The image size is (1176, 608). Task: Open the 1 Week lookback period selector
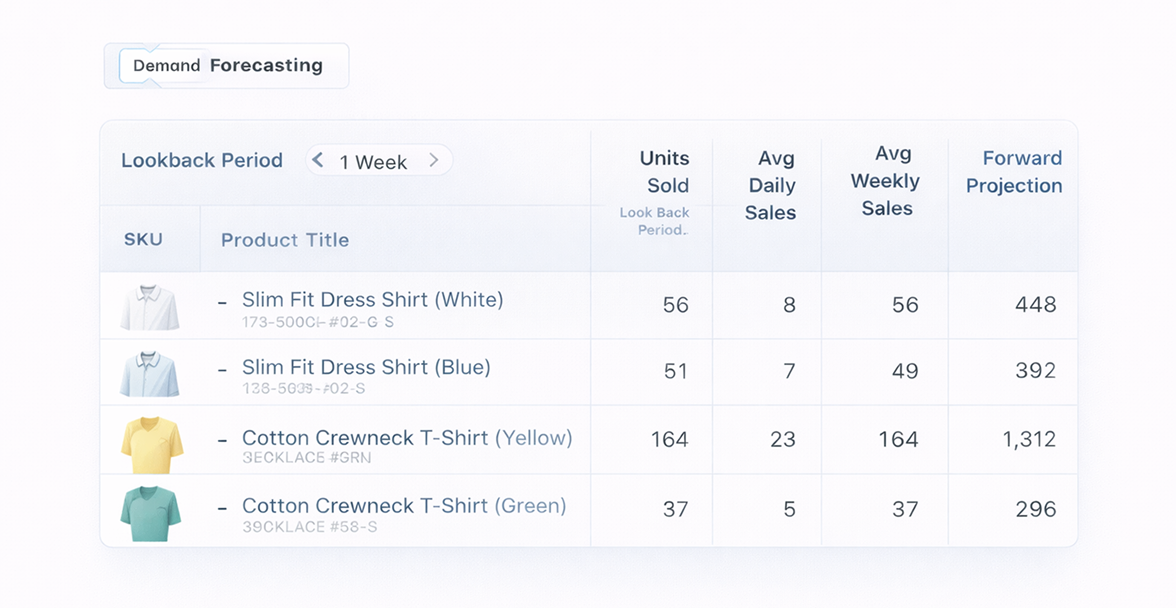click(373, 161)
